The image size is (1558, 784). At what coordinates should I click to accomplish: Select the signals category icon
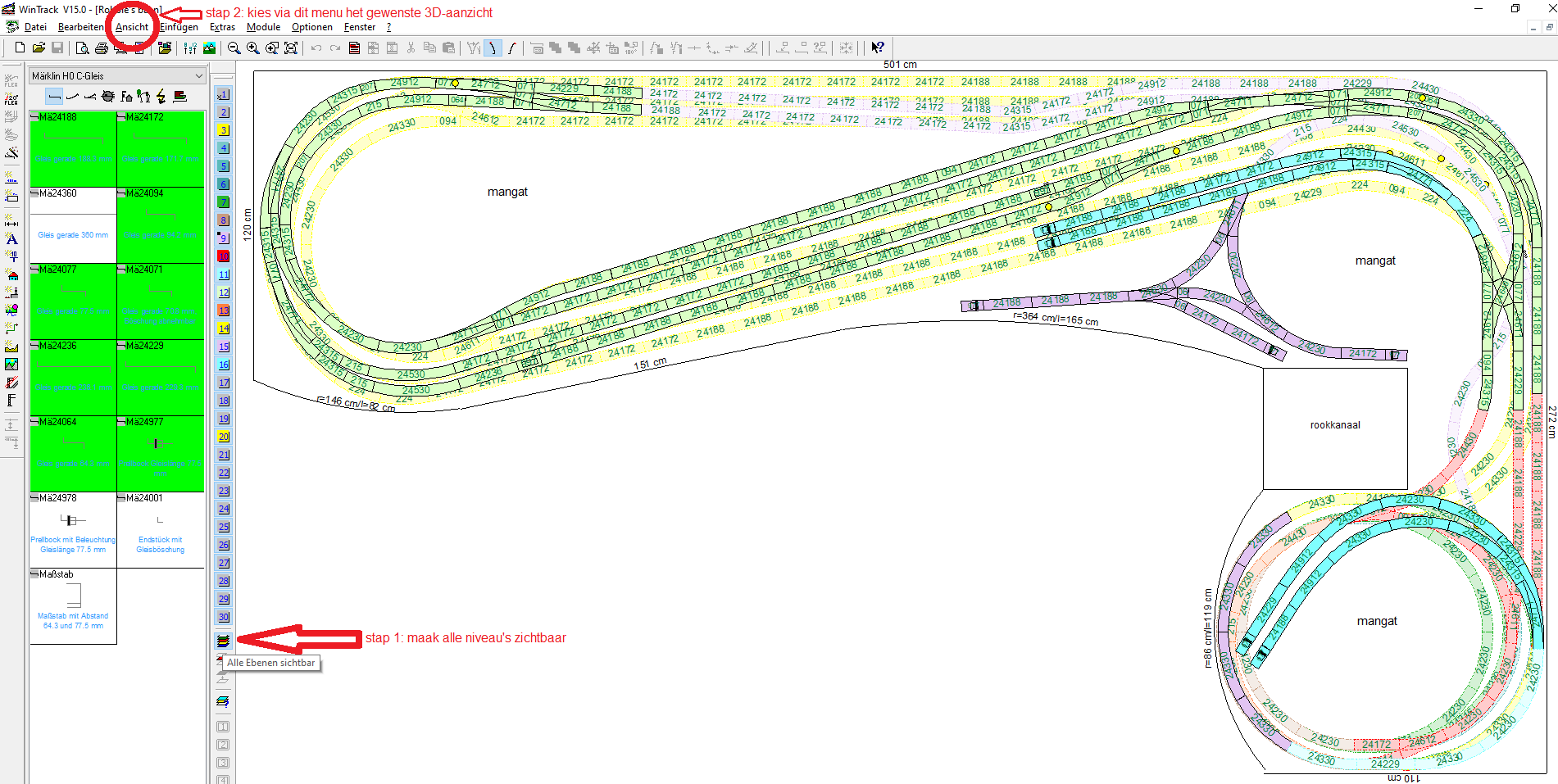pos(144,97)
